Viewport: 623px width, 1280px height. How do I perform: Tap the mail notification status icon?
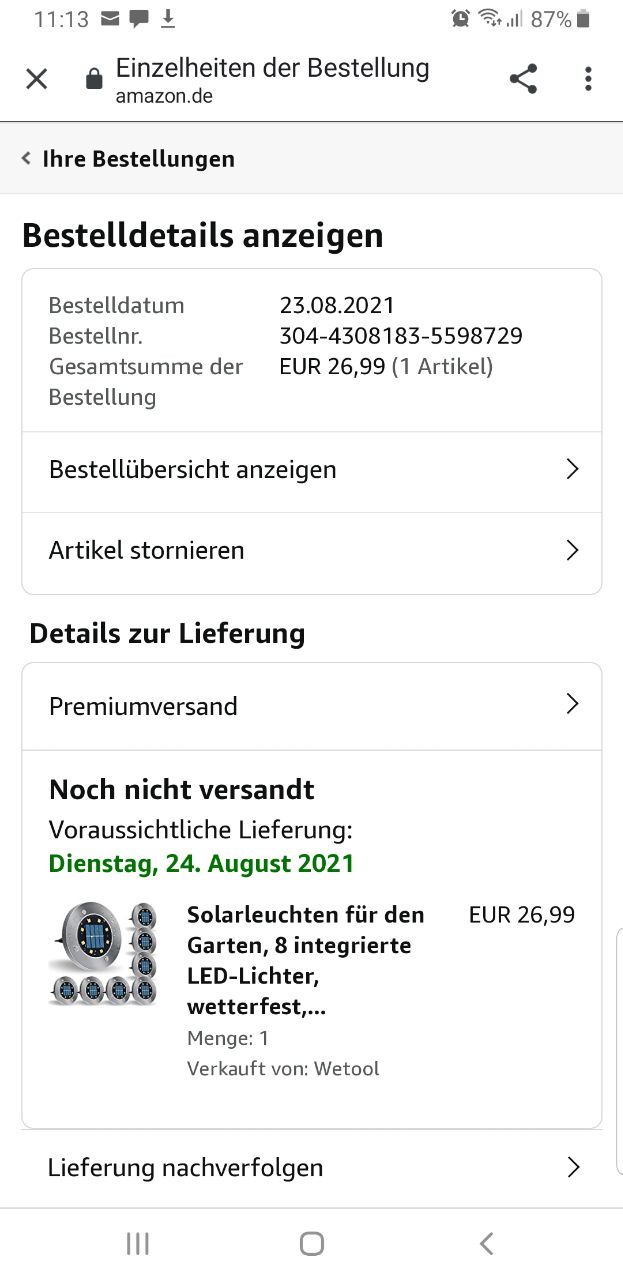pyautogui.click(x=110, y=18)
